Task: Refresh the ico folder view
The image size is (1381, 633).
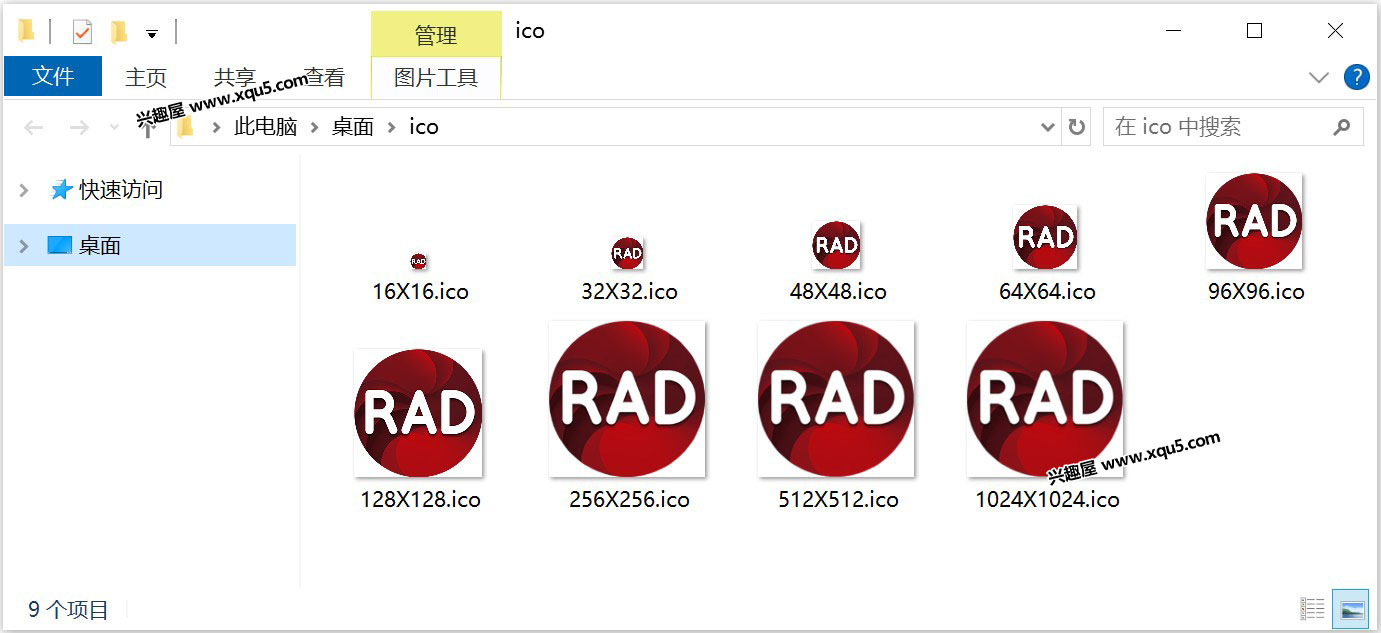Action: (x=1077, y=128)
